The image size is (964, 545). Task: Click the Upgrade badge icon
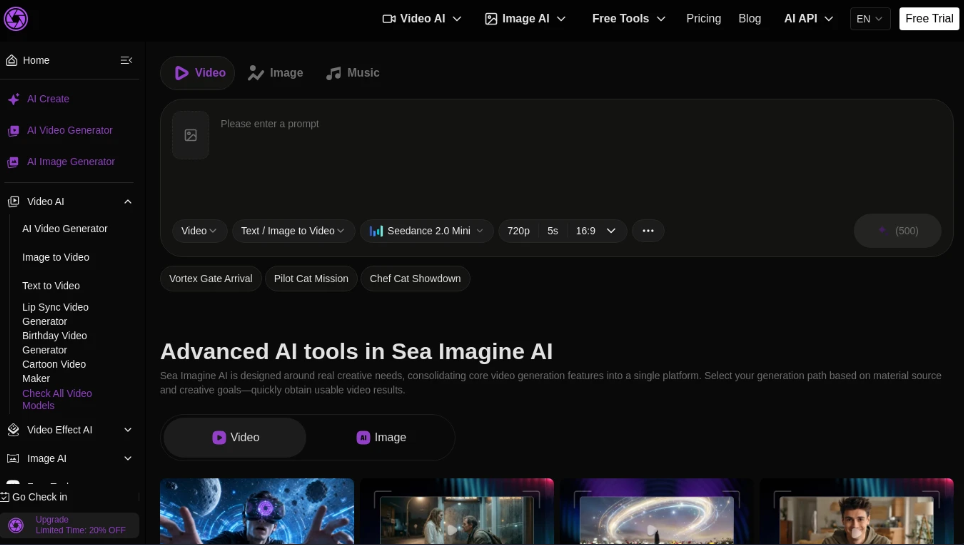coord(16,525)
